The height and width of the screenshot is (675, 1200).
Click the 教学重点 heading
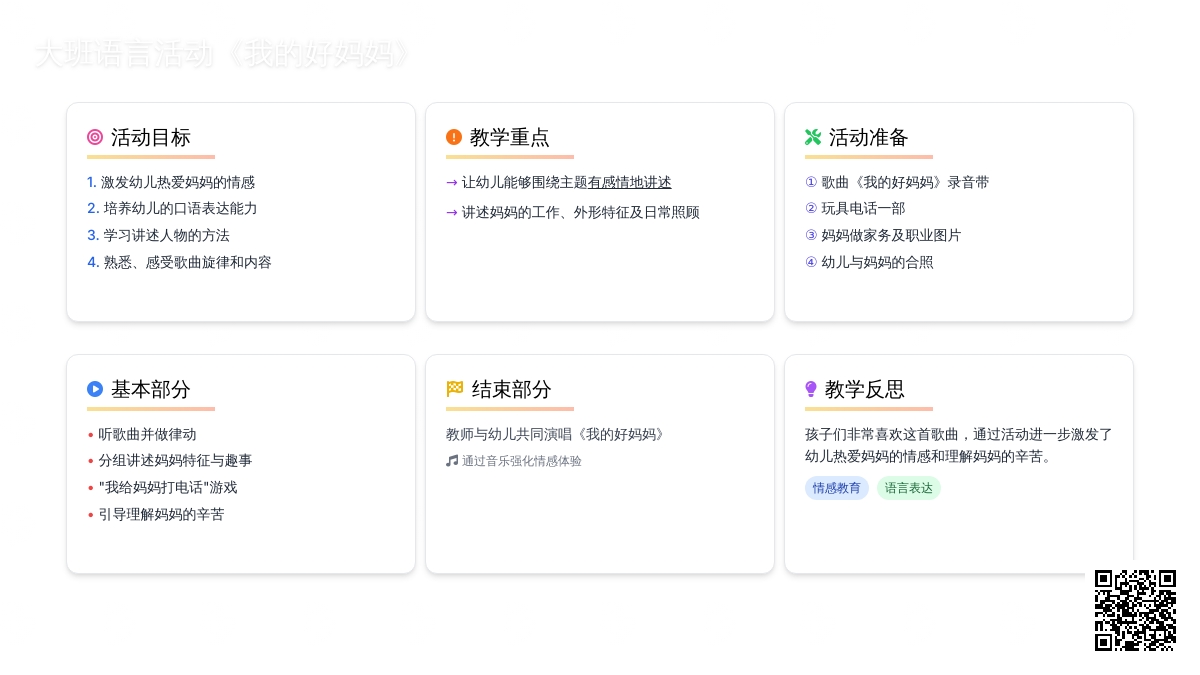510,137
